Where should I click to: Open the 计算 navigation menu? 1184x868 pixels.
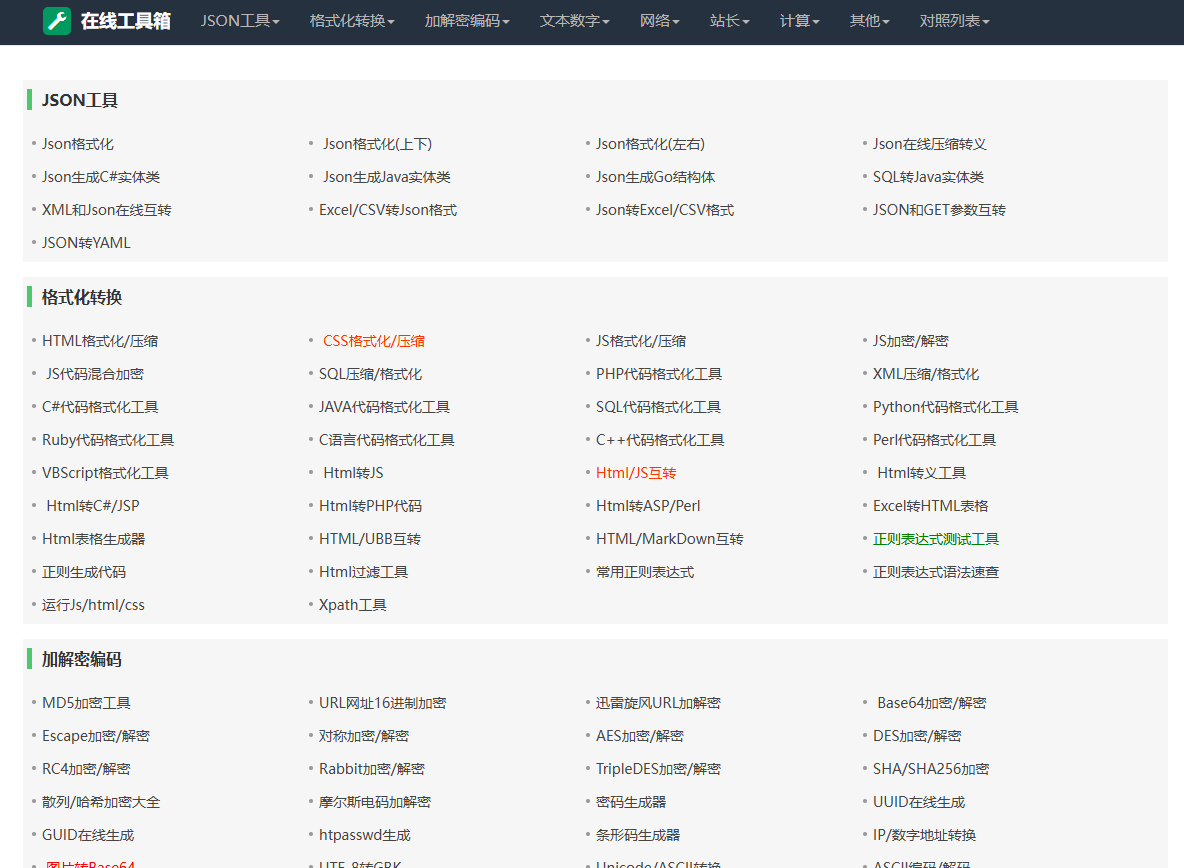(x=800, y=21)
